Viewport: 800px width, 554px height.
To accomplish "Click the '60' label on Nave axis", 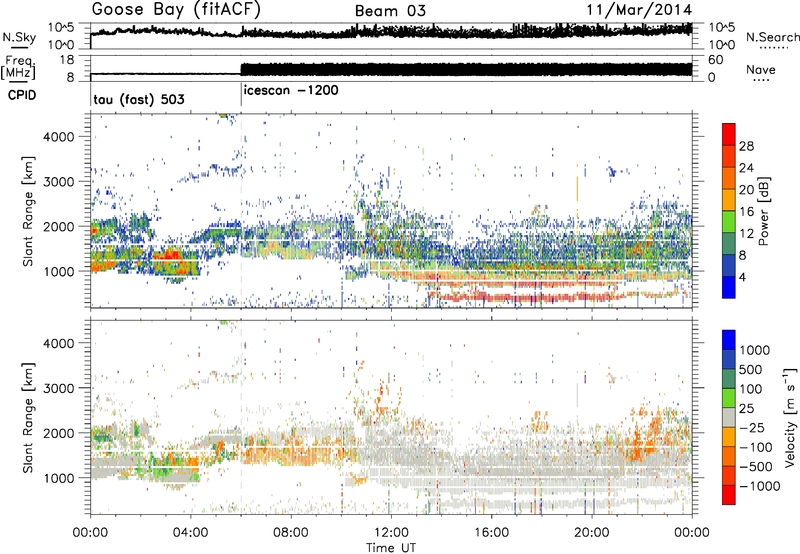I will [715, 60].
